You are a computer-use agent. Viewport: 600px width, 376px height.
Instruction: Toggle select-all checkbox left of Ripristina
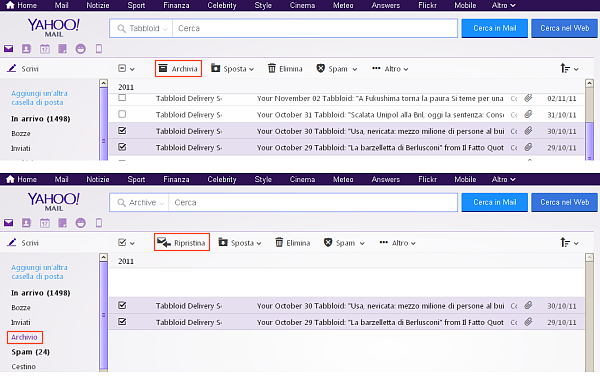(x=122, y=243)
